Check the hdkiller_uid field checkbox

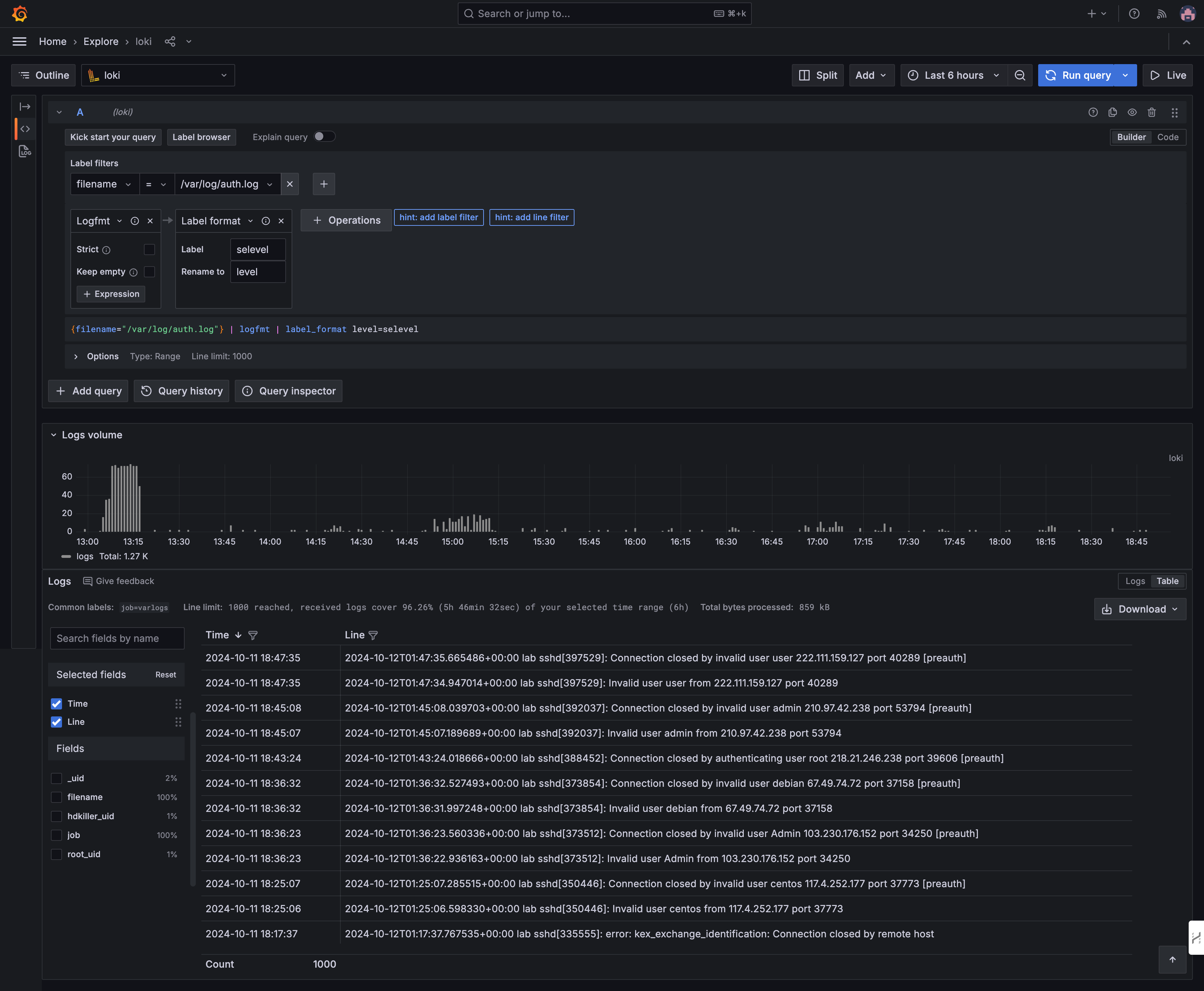pos(56,816)
